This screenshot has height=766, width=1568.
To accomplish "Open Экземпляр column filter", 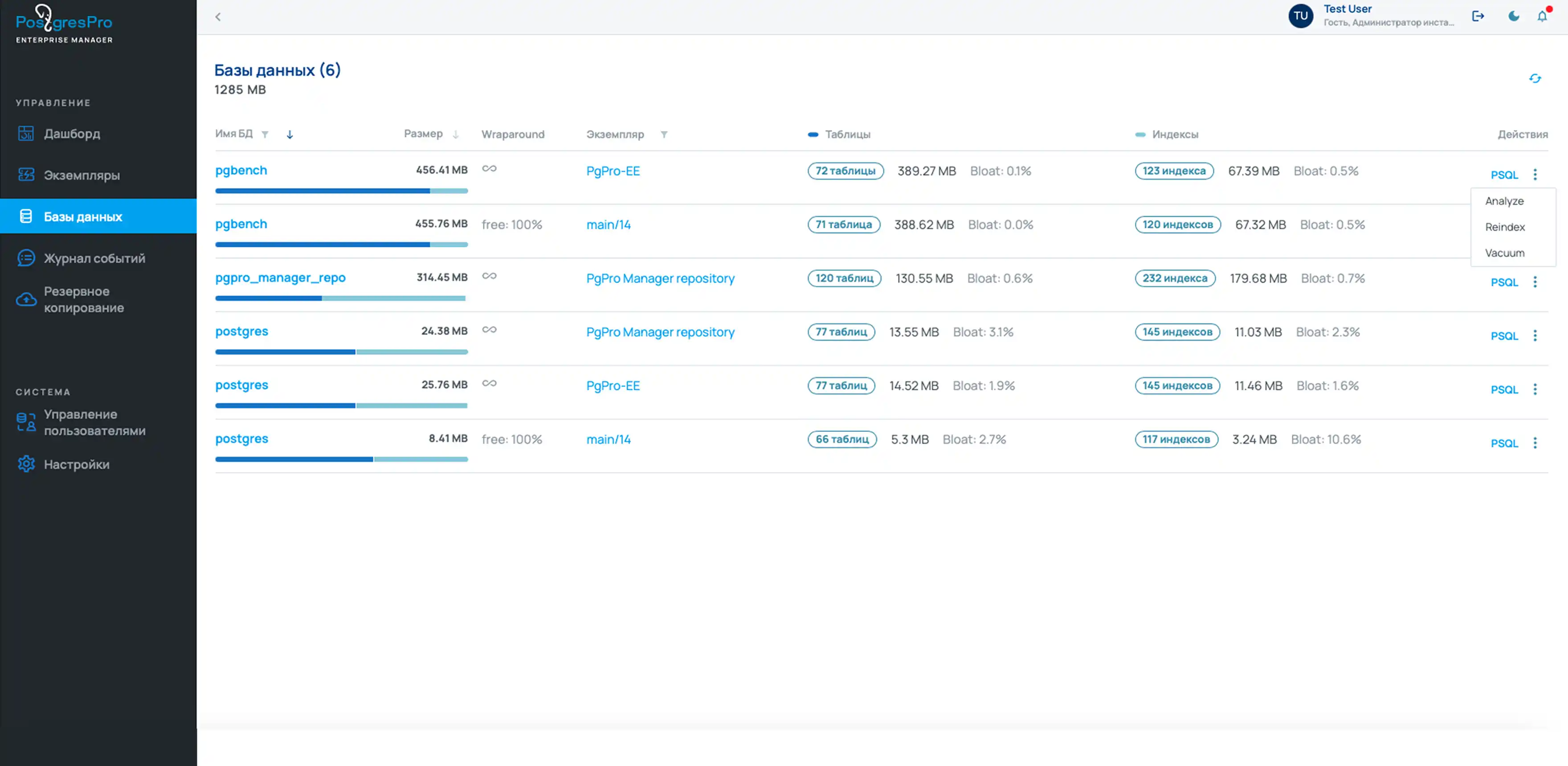I will point(664,134).
